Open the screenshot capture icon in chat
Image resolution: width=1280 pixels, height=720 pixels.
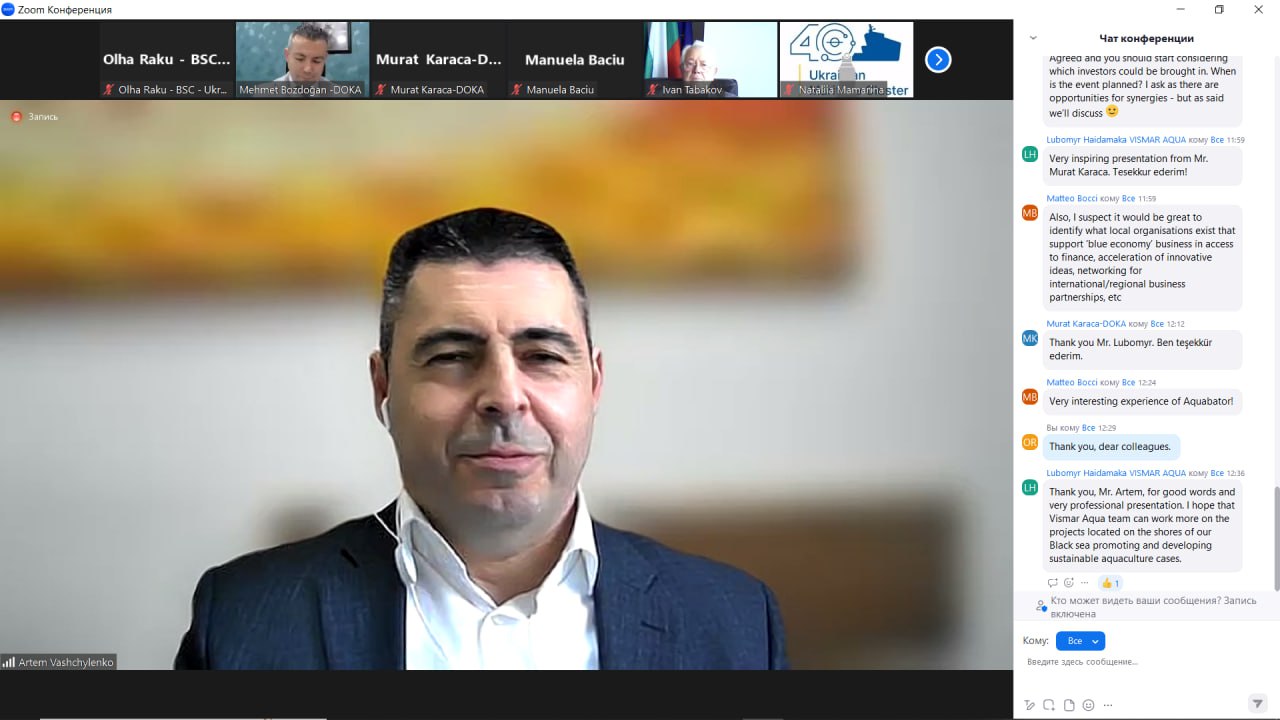coord(1049,705)
